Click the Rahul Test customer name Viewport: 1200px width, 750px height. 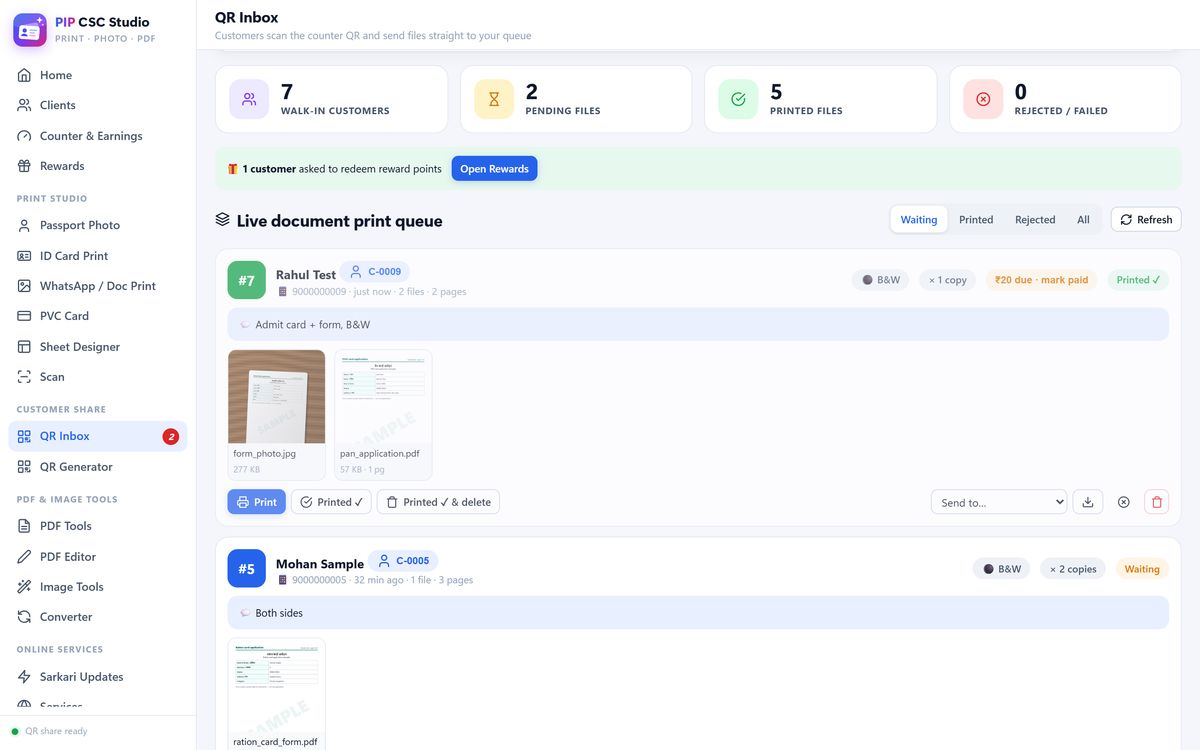(306, 275)
